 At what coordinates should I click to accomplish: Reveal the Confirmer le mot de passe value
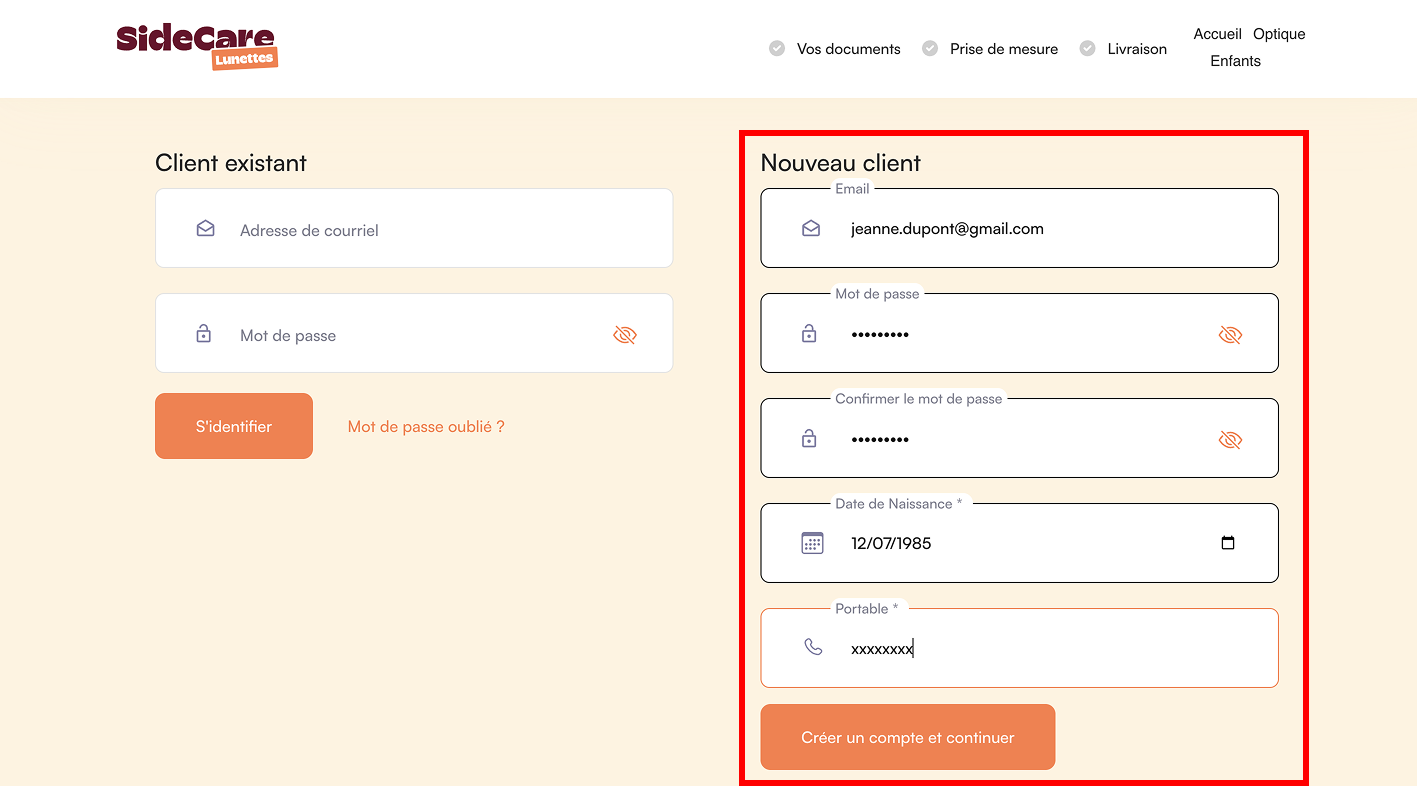point(1230,440)
